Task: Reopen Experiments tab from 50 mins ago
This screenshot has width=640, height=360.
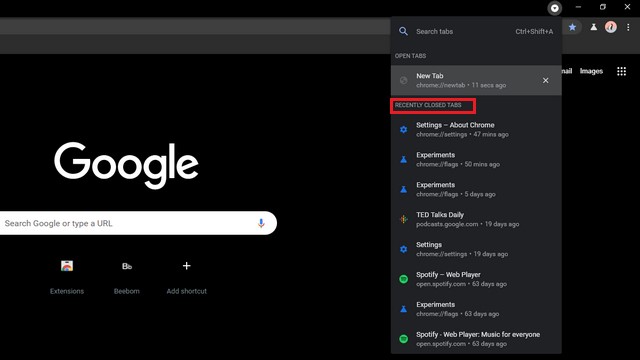Action: 476,159
